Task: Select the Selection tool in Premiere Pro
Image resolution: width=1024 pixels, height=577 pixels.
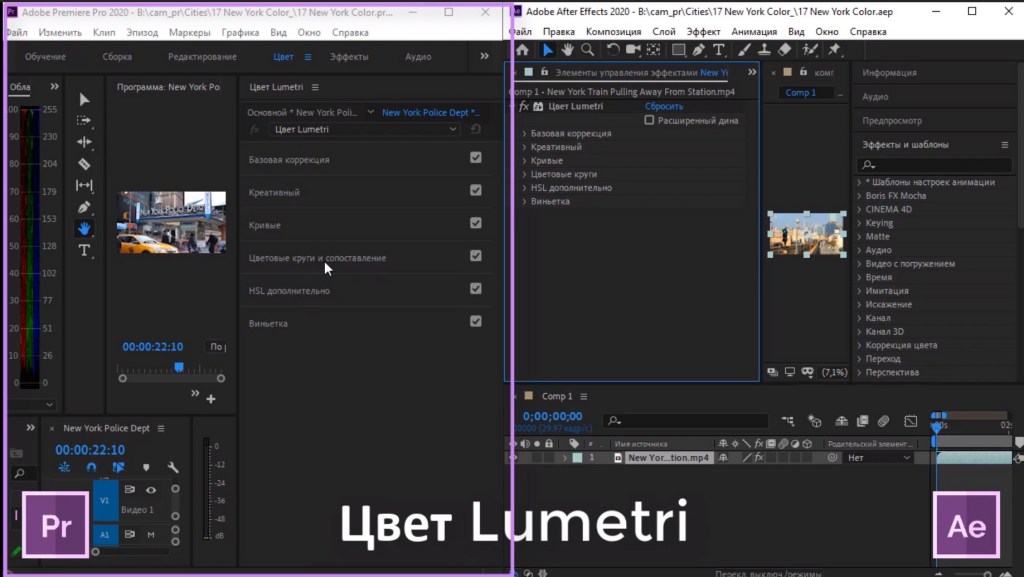Action: tap(84, 99)
